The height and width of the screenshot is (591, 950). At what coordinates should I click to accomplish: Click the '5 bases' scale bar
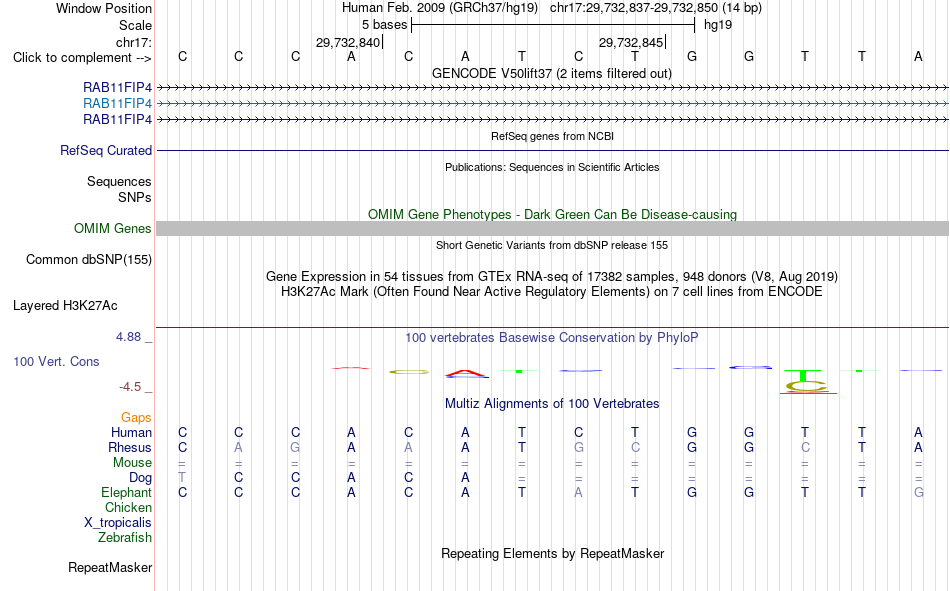click(553, 25)
